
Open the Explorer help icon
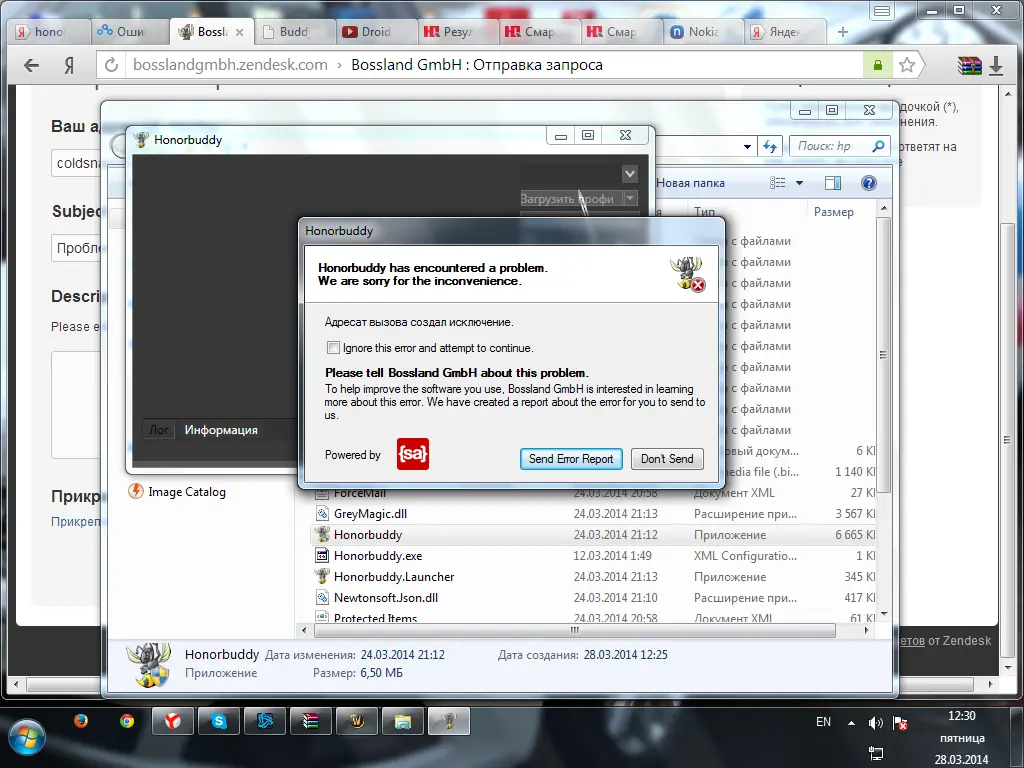868,183
